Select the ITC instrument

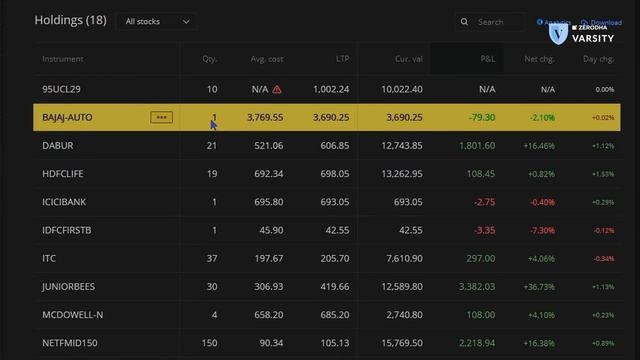click(x=49, y=258)
